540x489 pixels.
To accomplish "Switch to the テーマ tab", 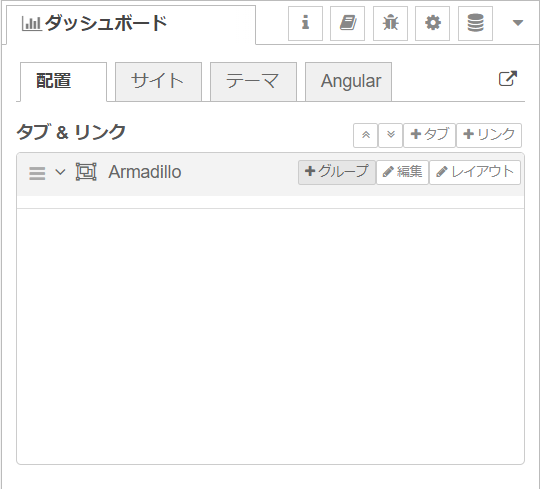I will coord(253,82).
